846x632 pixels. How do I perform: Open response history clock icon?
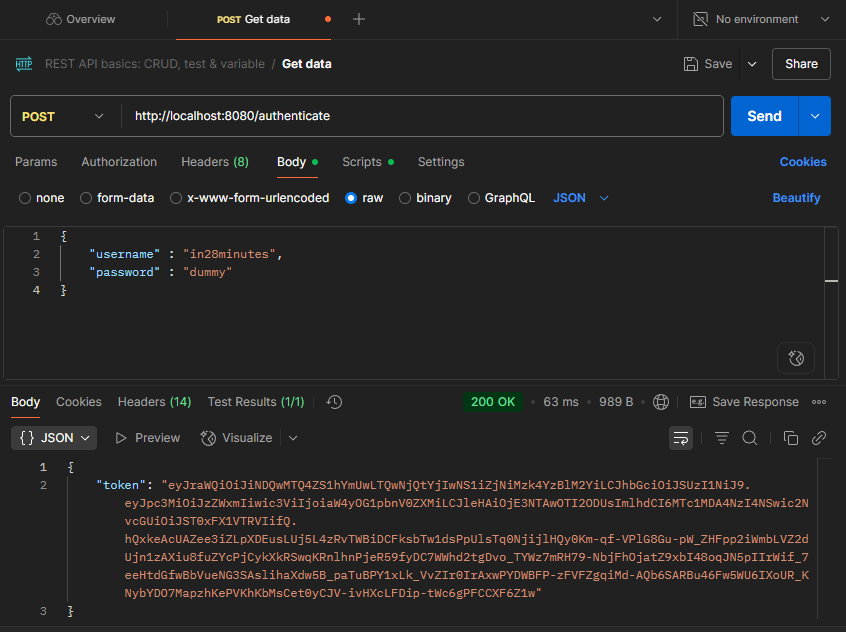[x=334, y=402]
